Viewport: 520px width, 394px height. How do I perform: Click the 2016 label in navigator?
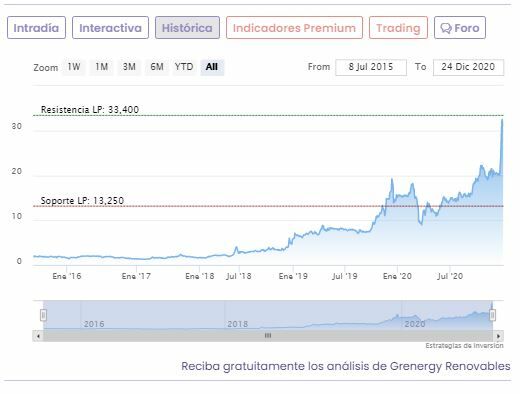pos(94,324)
